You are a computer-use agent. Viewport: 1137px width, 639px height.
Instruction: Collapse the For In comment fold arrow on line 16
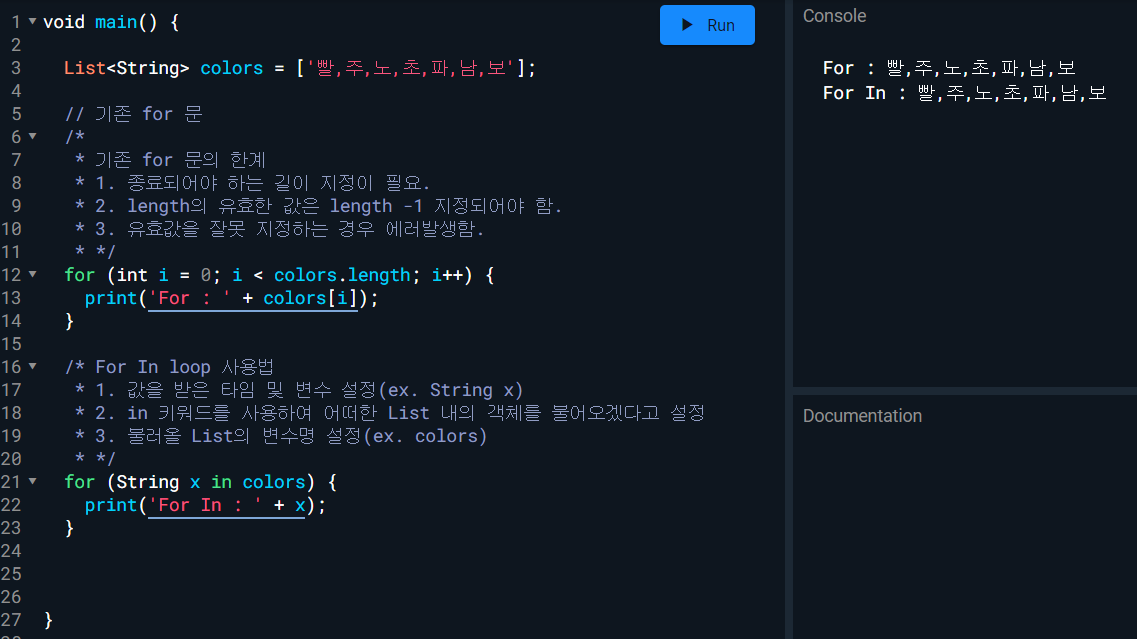pos(33,366)
